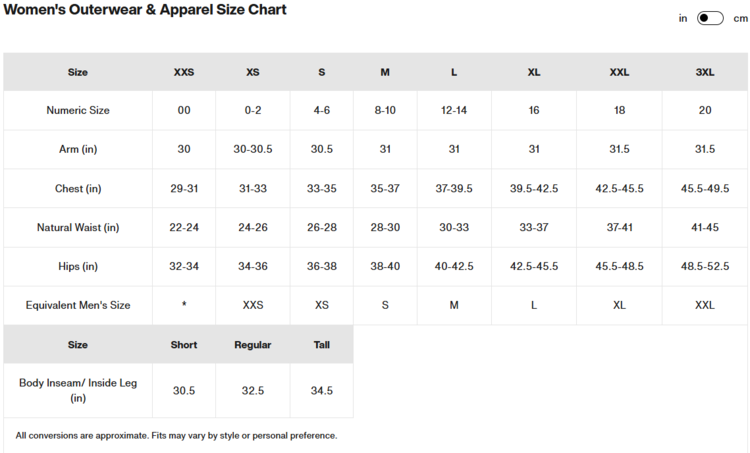This screenshot has width=750, height=453.
Task: Click the "All conversions are approximate" note
Action: [x=176, y=436]
